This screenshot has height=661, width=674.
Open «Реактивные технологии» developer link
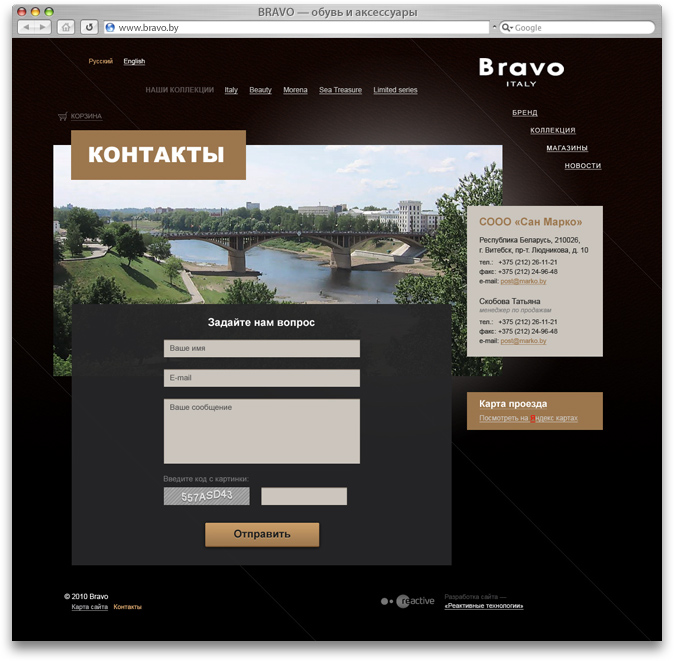484,606
